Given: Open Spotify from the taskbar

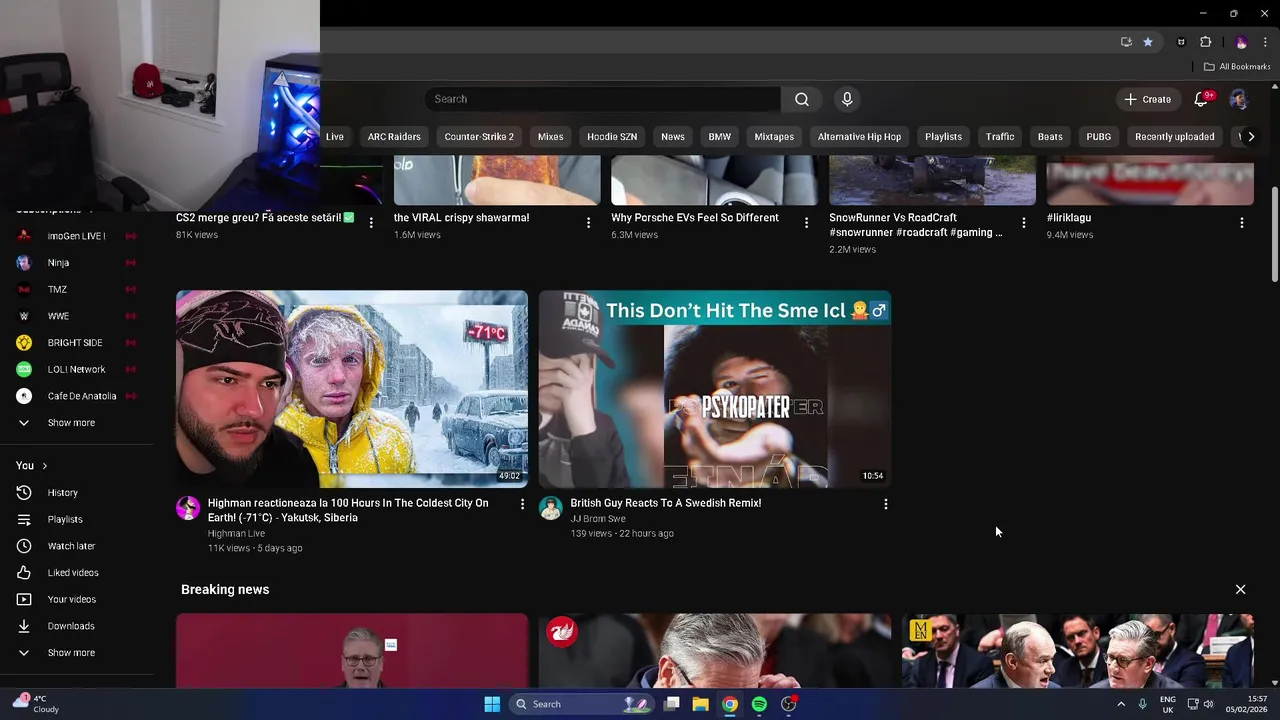Looking at the screenshot, I should (x=759, y=704).
